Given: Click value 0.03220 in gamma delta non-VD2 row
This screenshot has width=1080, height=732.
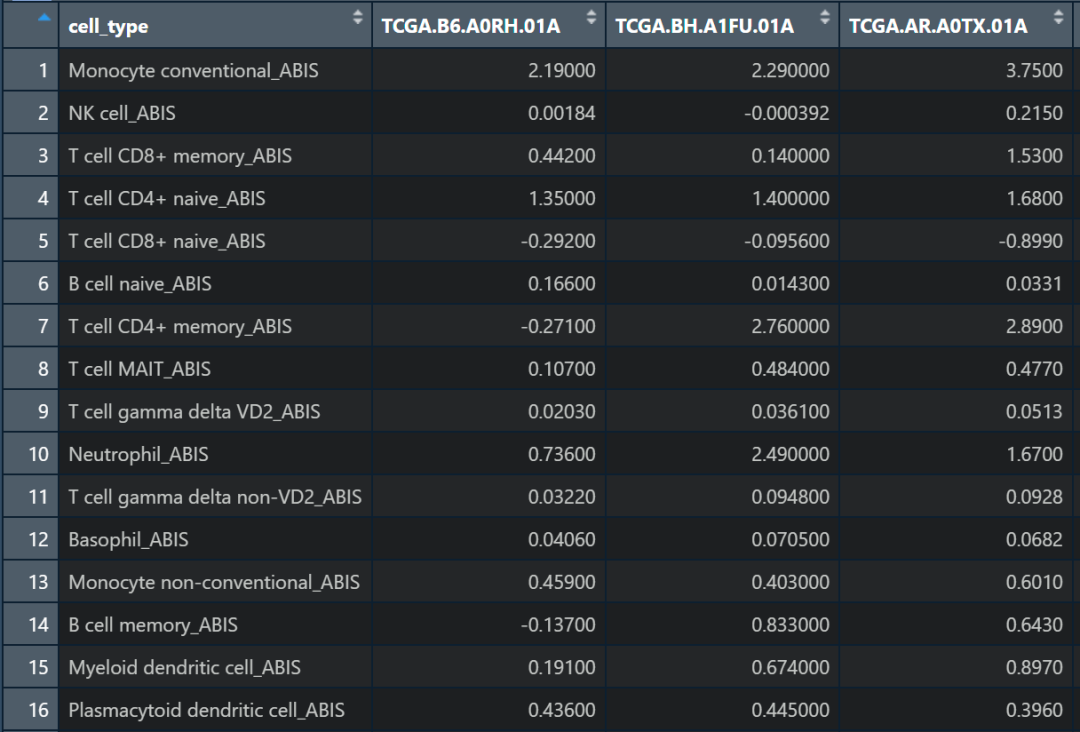Looking at the screenshot, I should click(x=561, y=497).
